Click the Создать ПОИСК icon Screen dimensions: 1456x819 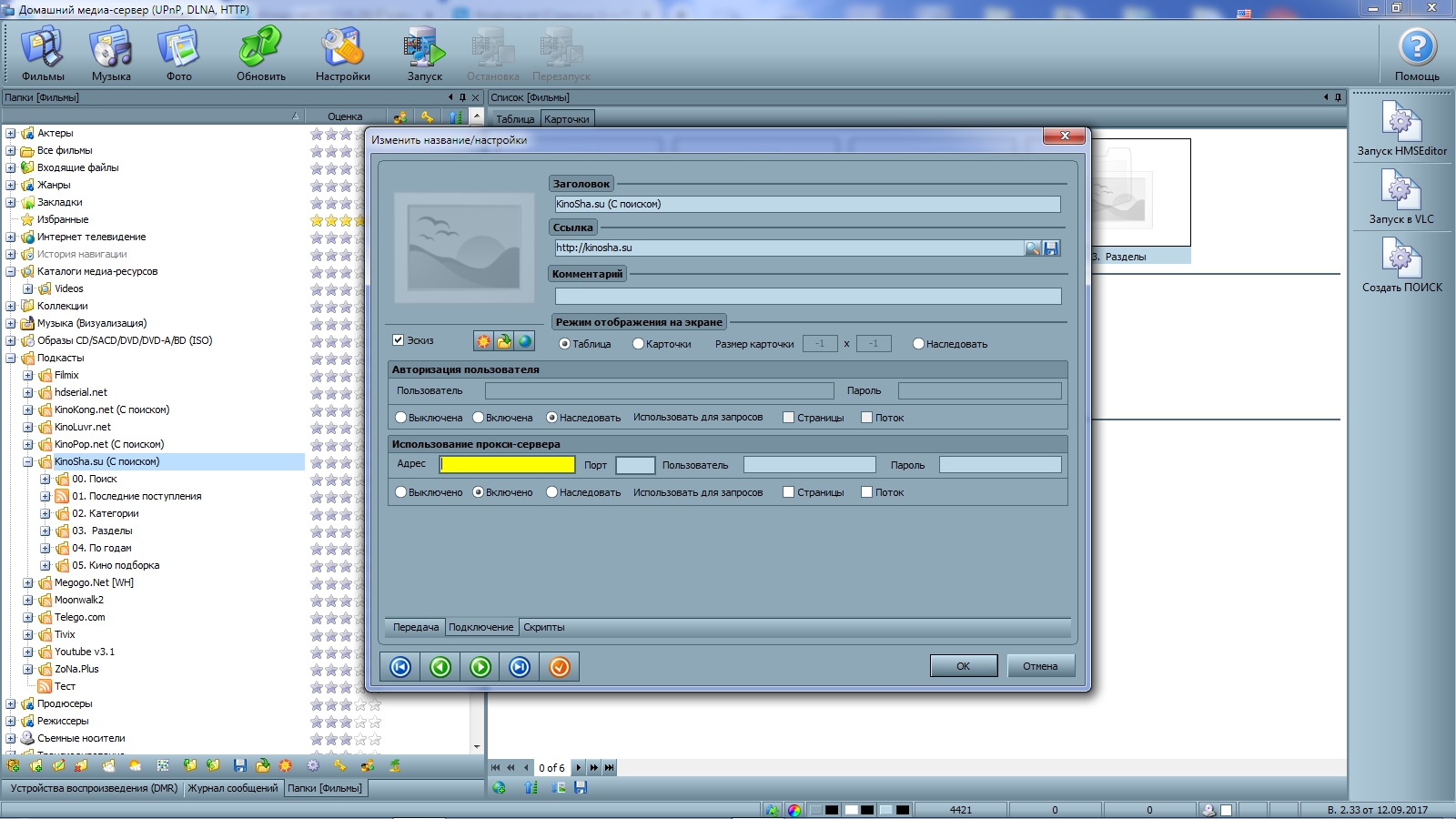1401,265
